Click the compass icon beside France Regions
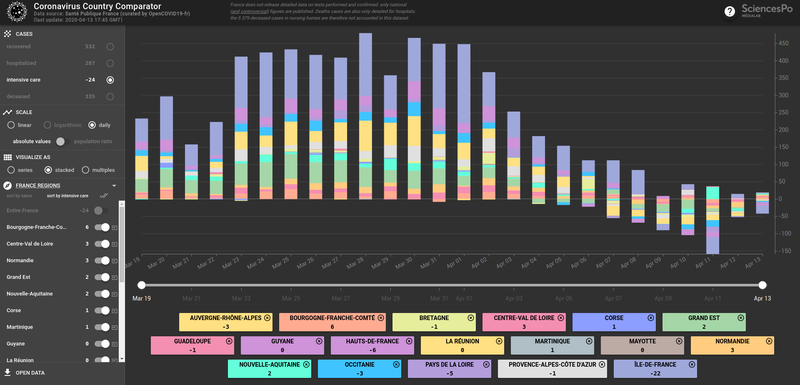This screenshot has height=385, width=800. click(8, 186)
